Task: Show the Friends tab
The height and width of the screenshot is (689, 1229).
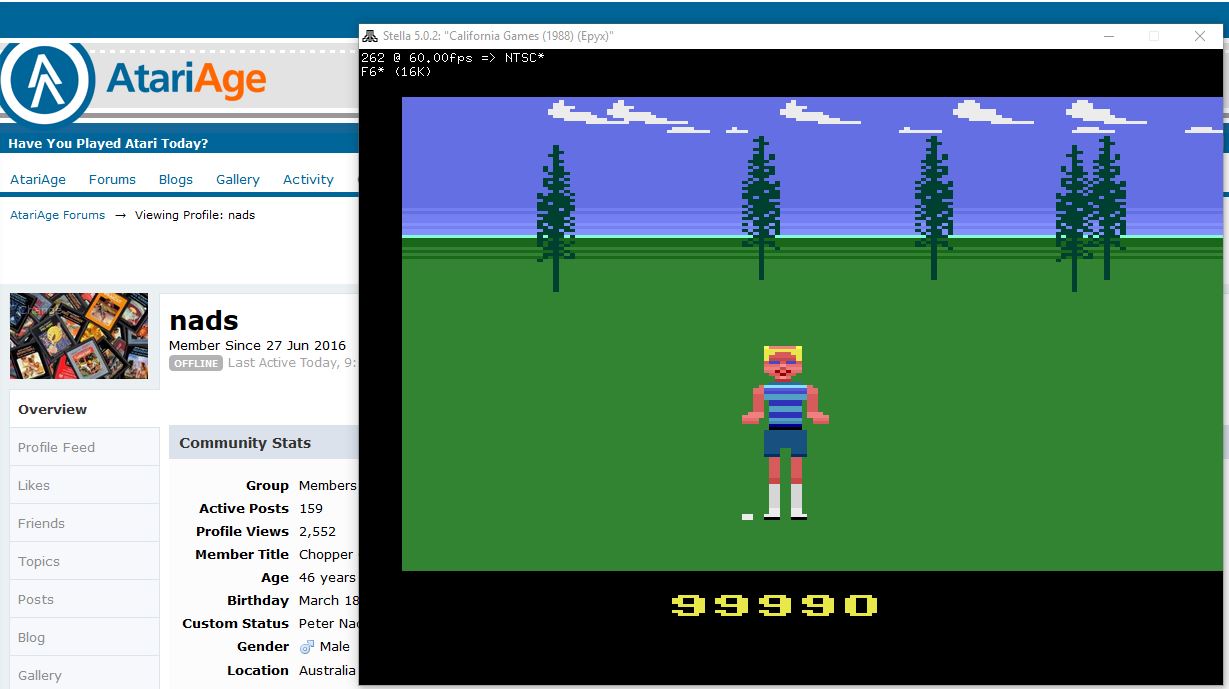Action: tap(41, 523)
